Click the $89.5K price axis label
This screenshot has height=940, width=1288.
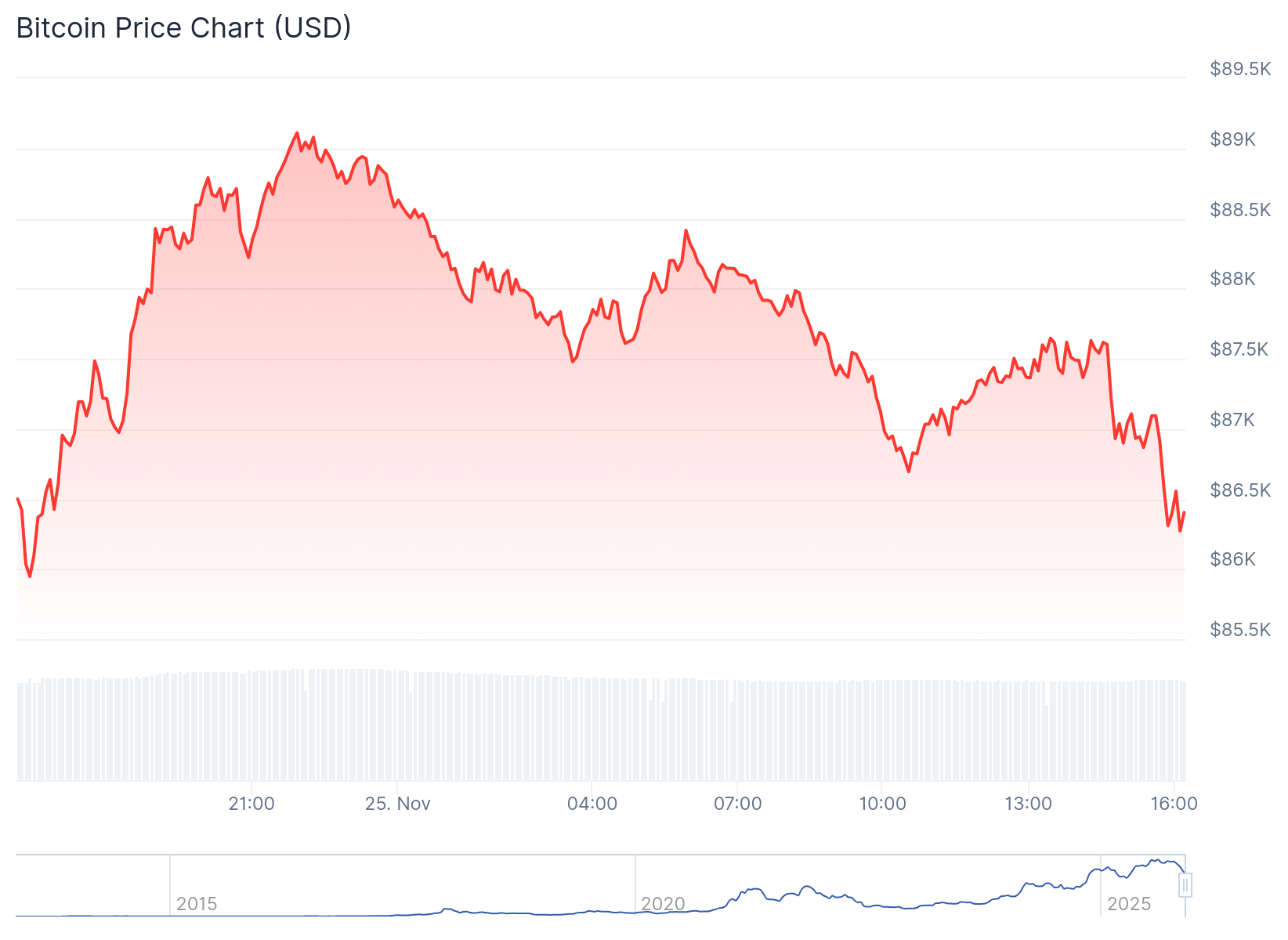click(x=1239, y=70)
